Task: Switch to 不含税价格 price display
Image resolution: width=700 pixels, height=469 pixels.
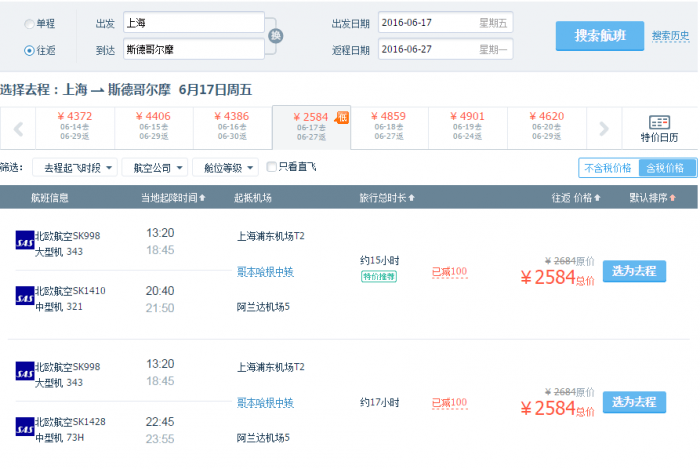Action: point(608,168)
